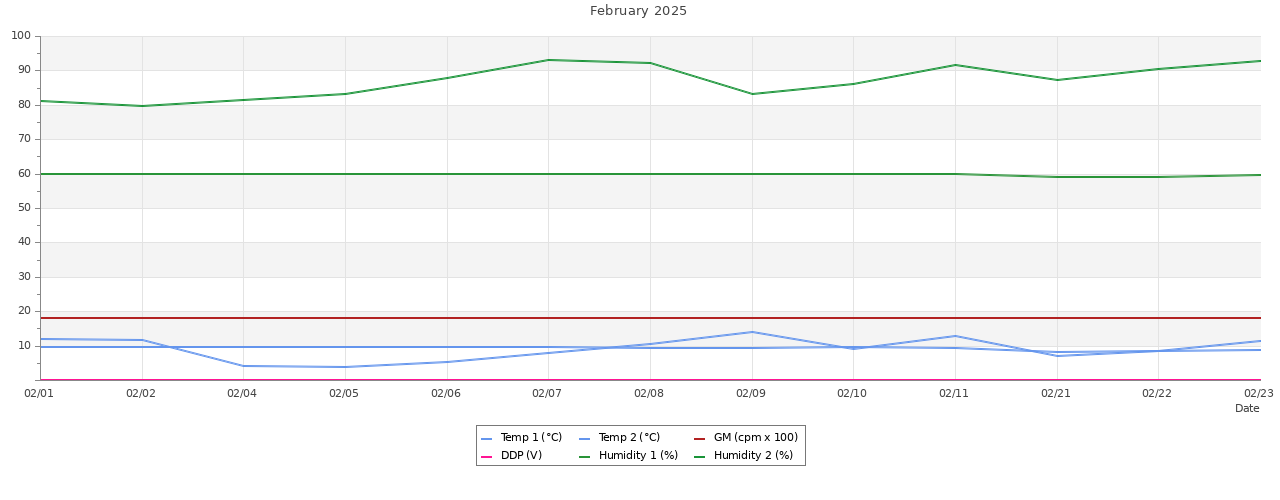Click the DDP (V) legend label
This screenshot has height=500, width=1280.
coord(521,456)
